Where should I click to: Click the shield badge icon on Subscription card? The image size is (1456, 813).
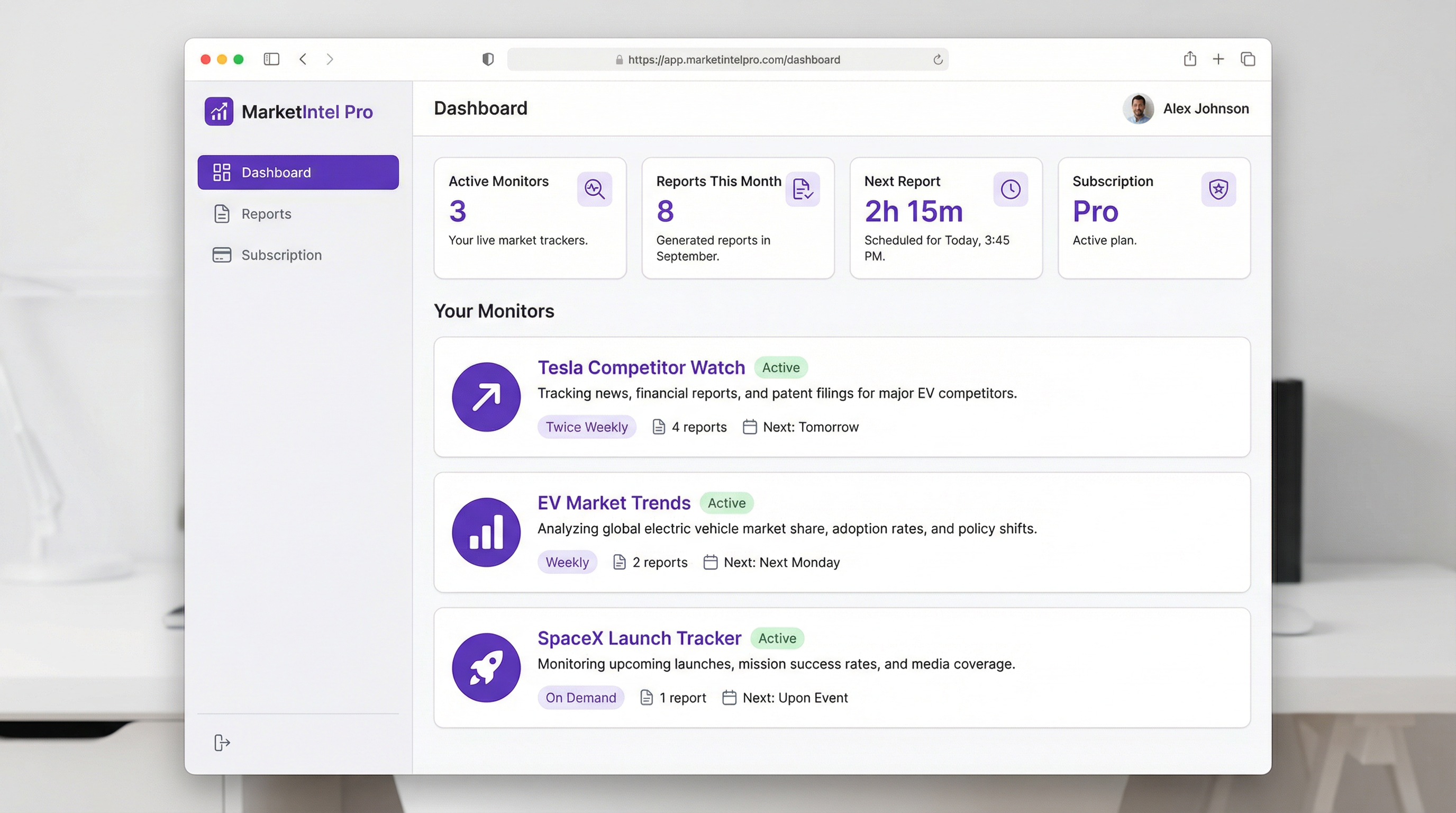[x=1218, y=189]
